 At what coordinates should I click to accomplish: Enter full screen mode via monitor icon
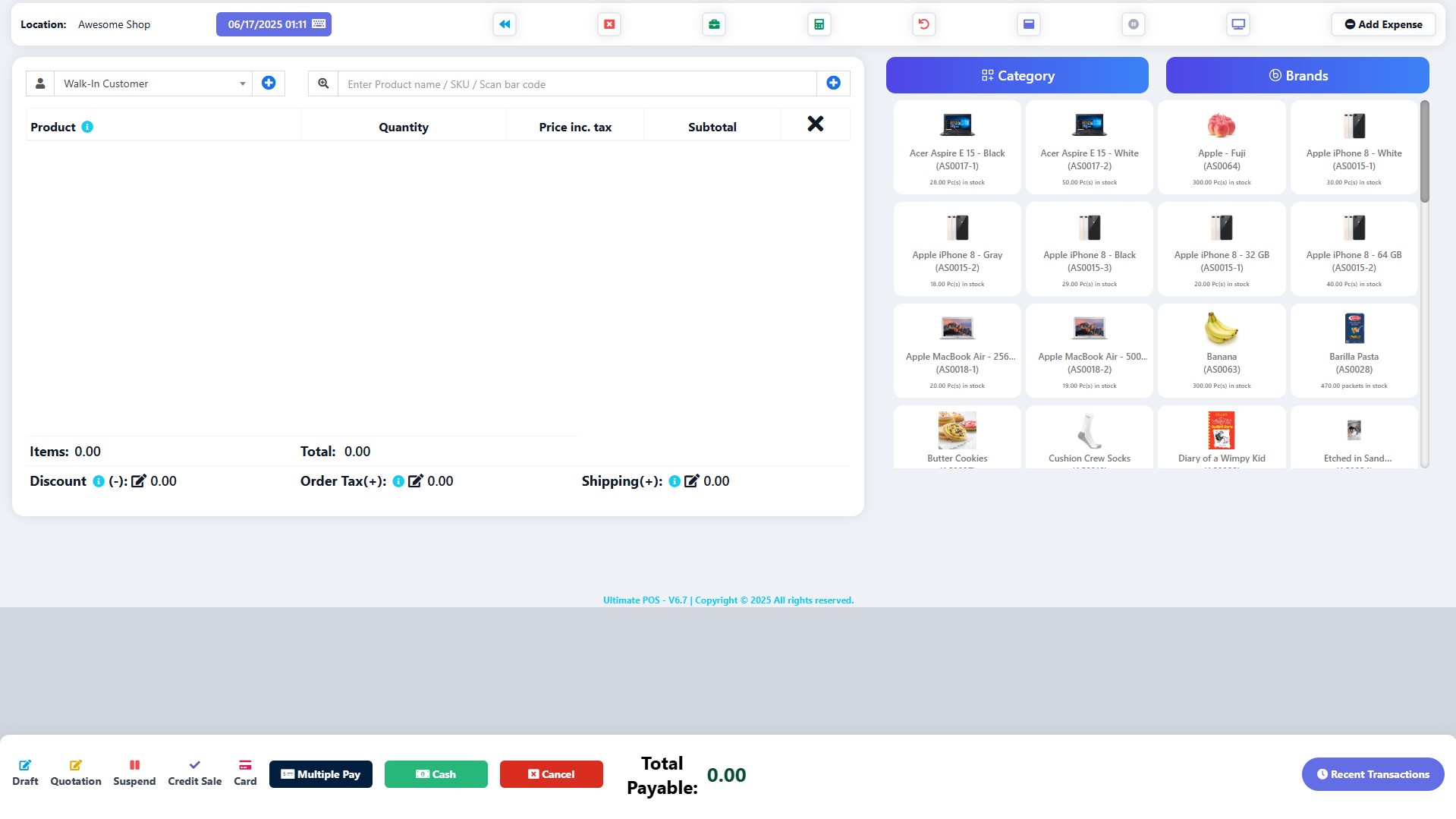coord(1237,24)
